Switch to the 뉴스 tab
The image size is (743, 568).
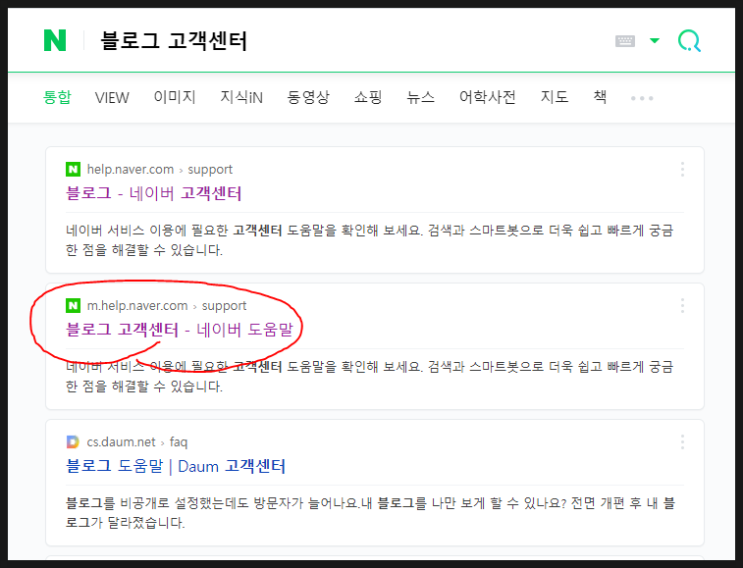point(420,97)
